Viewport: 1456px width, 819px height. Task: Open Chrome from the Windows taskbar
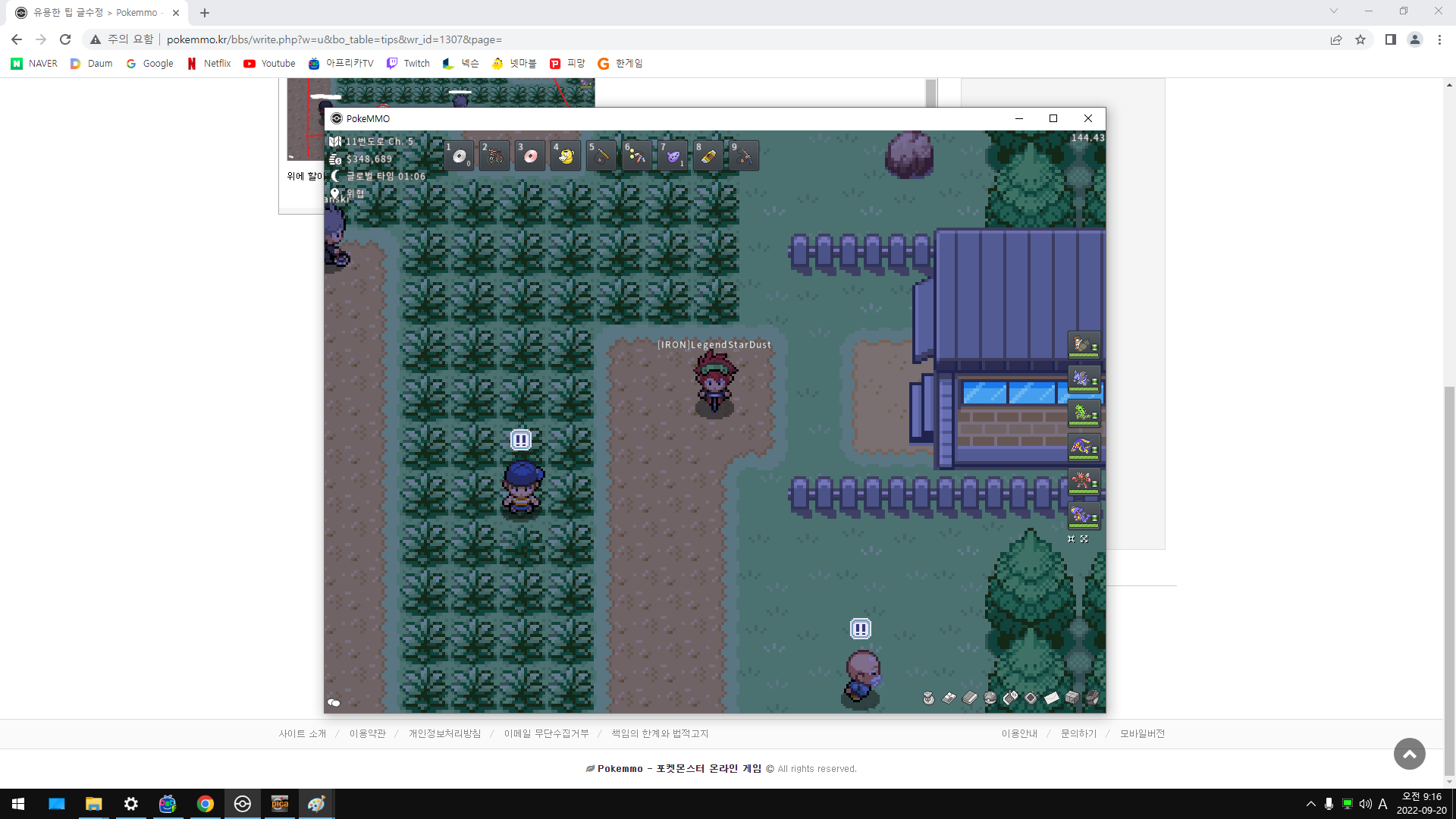[x=206, y=804]
